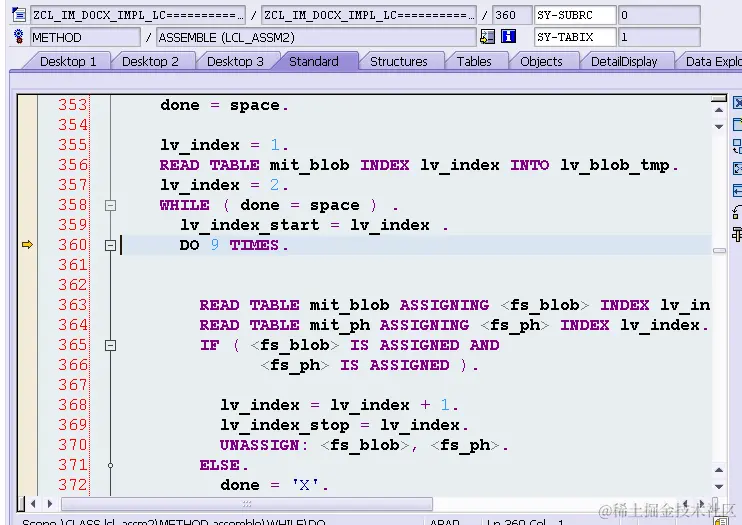Click 'lv_index = 2.' on line 357
742x525 pixels.
pyautogui.click(x=224, y=185)
